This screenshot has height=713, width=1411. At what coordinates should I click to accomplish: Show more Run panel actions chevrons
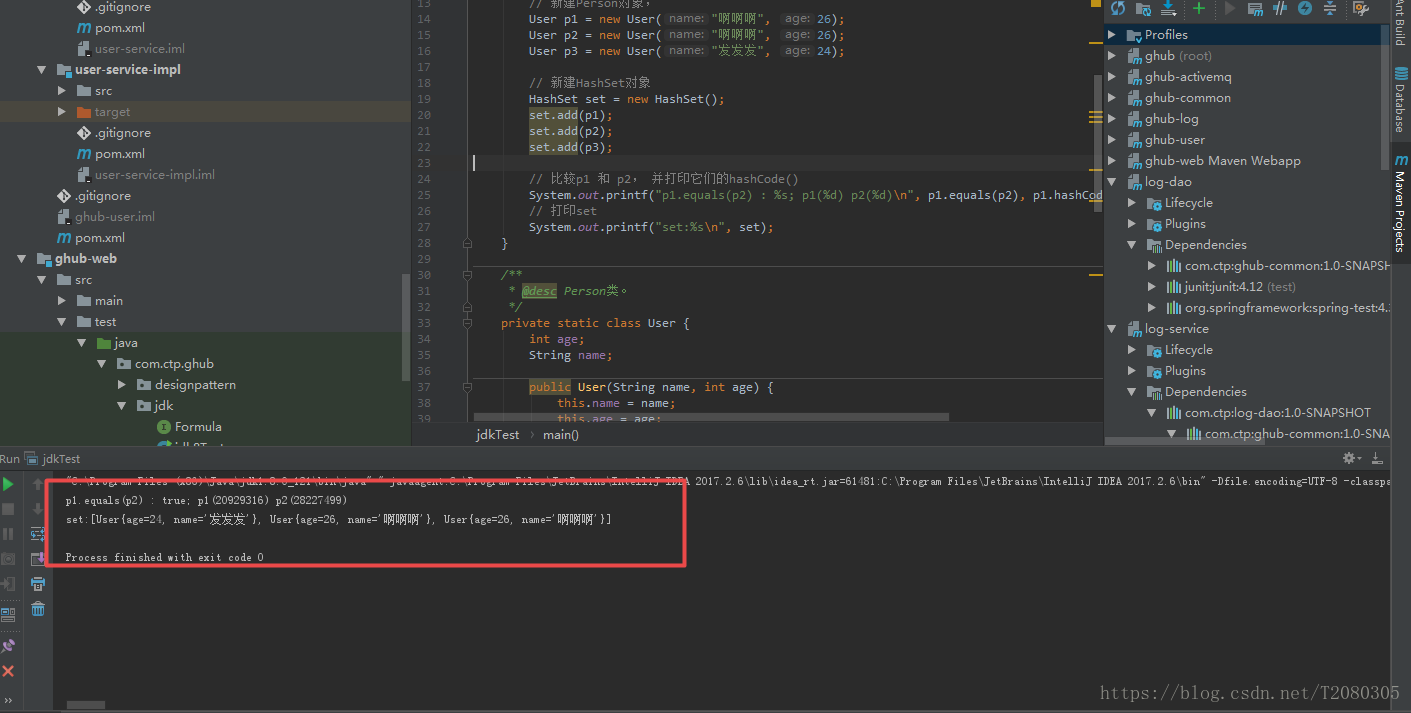[x=8, y=700]
